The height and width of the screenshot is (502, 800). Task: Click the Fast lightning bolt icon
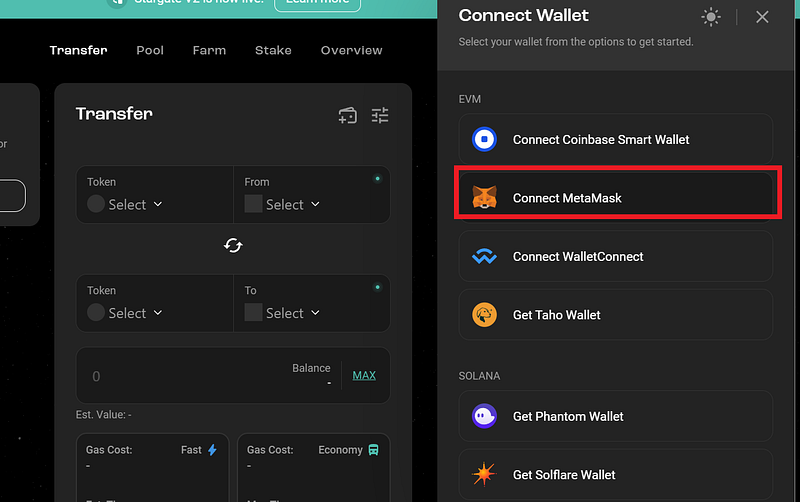pos(212,449)
